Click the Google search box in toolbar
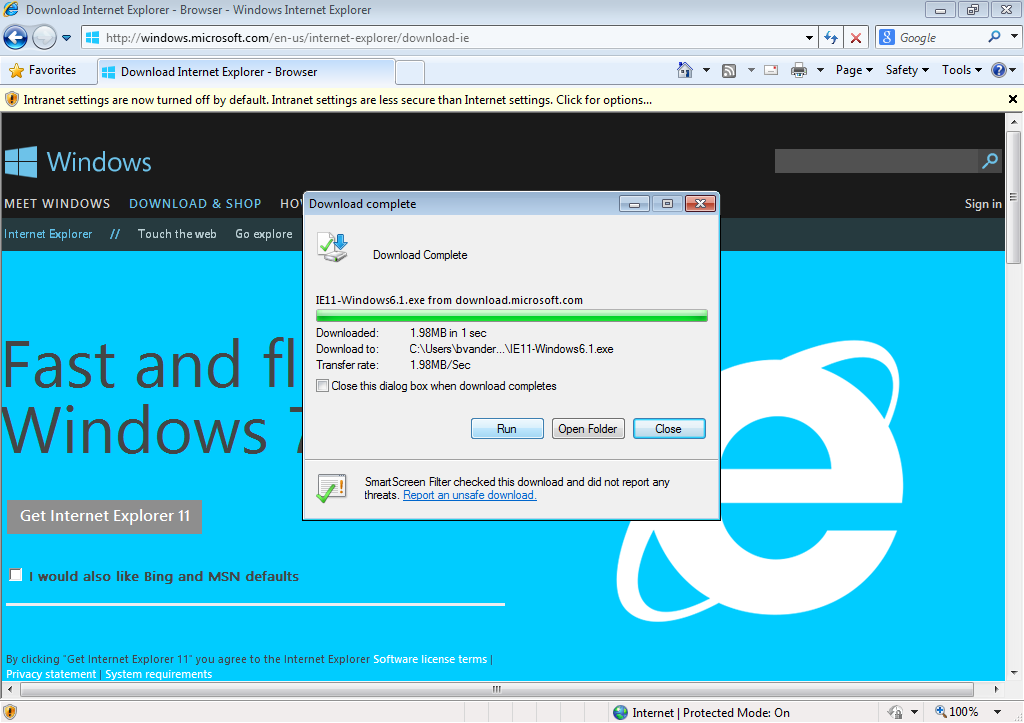The image size is (1024, 723). 940,38
